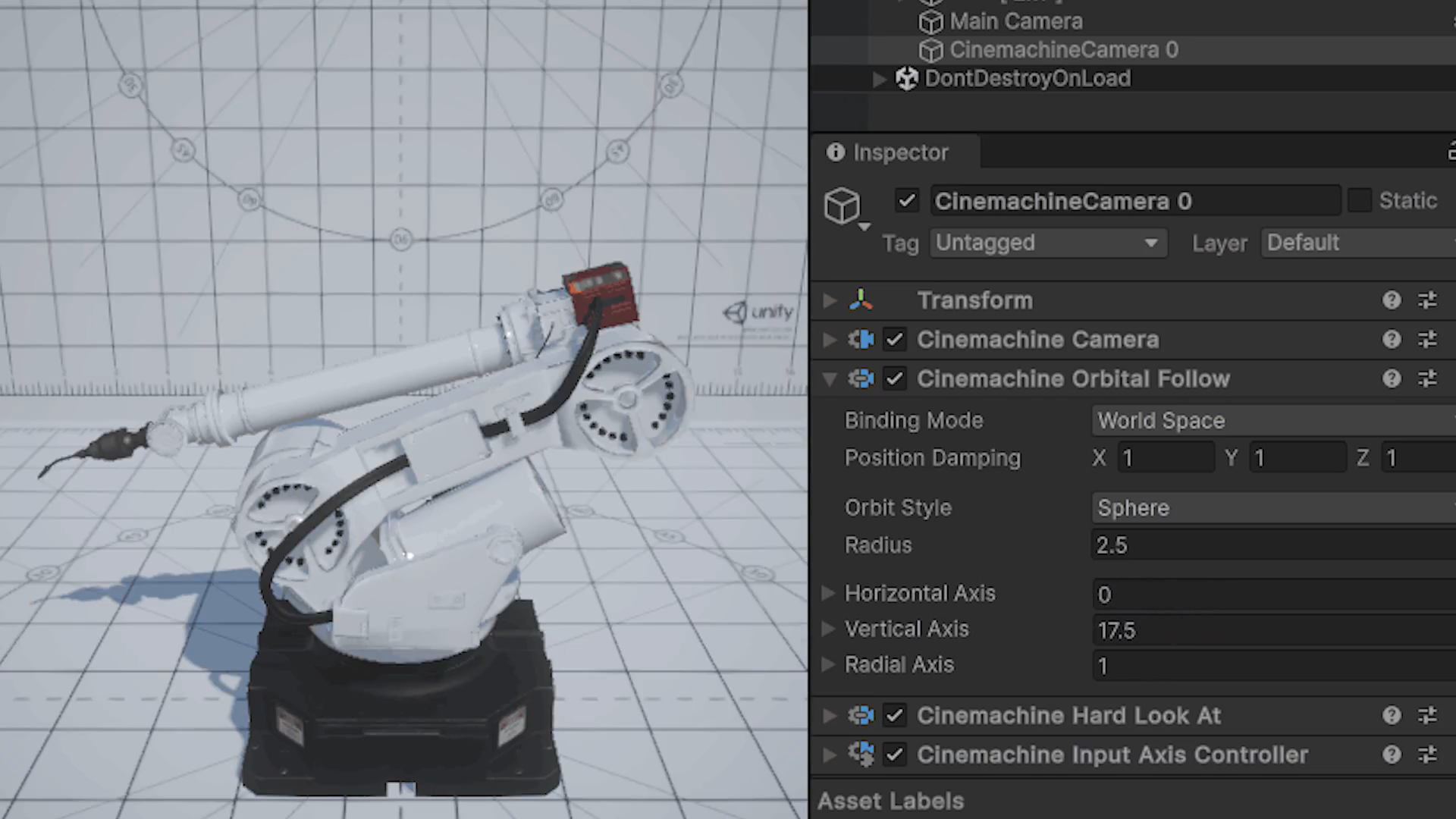Open presets for Cinemachine Hard Look At

[x=1427, y=715]
